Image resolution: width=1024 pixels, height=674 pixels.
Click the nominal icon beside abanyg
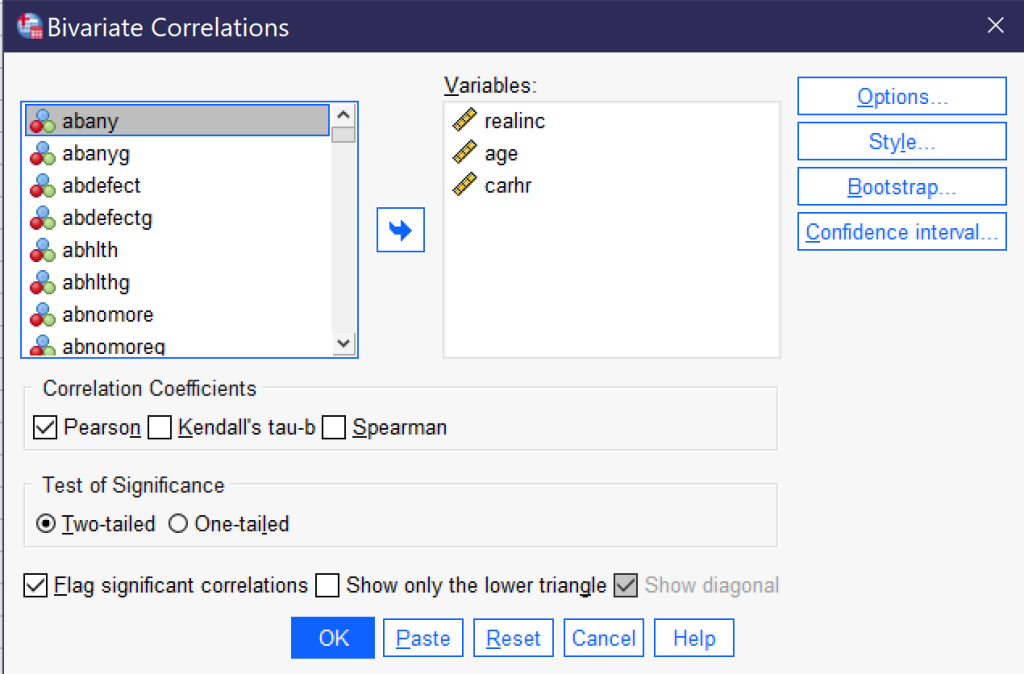pyautogui.click(x=42, y=153)
